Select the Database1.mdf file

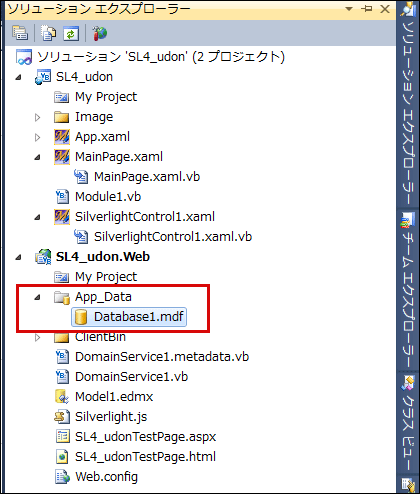point(129,317)
